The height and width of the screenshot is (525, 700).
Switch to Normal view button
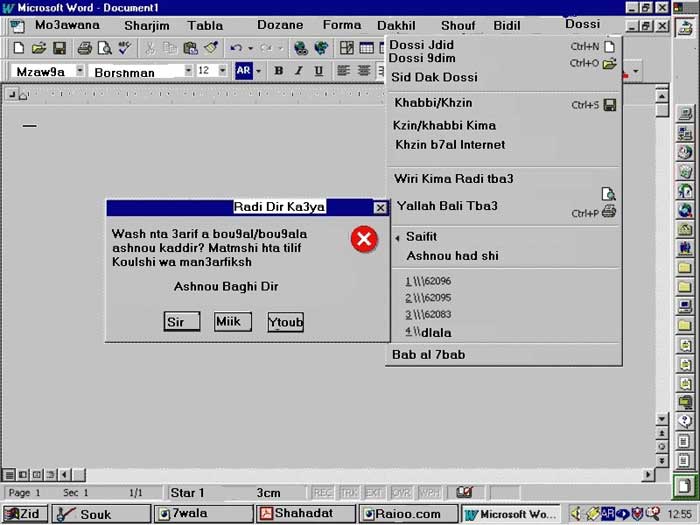click(x=9, y=475)
